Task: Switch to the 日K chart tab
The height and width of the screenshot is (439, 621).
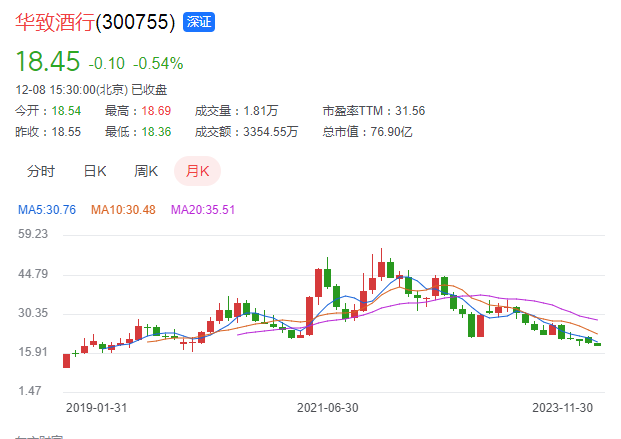Action: (95, 171)
